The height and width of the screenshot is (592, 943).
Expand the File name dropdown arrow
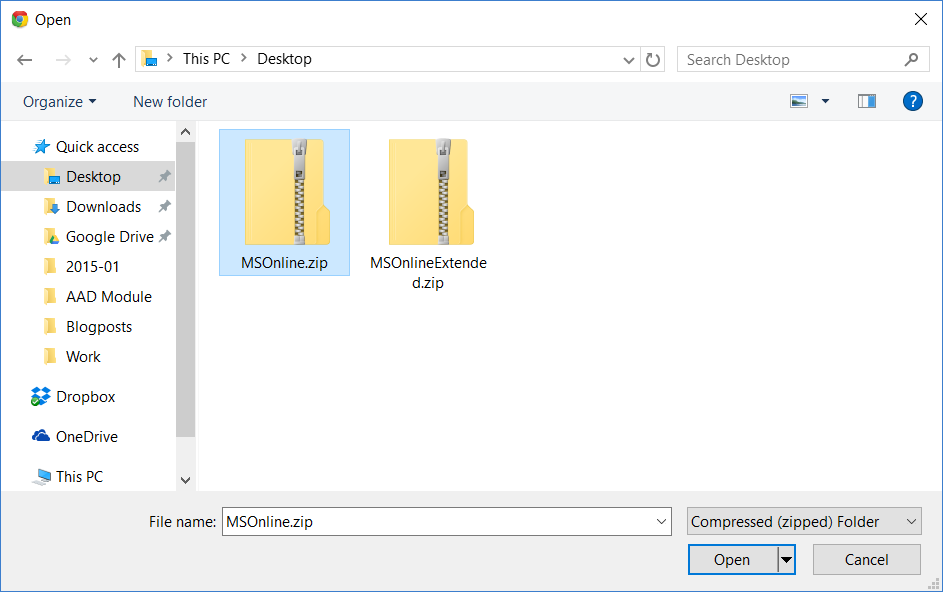click(661, 522)
